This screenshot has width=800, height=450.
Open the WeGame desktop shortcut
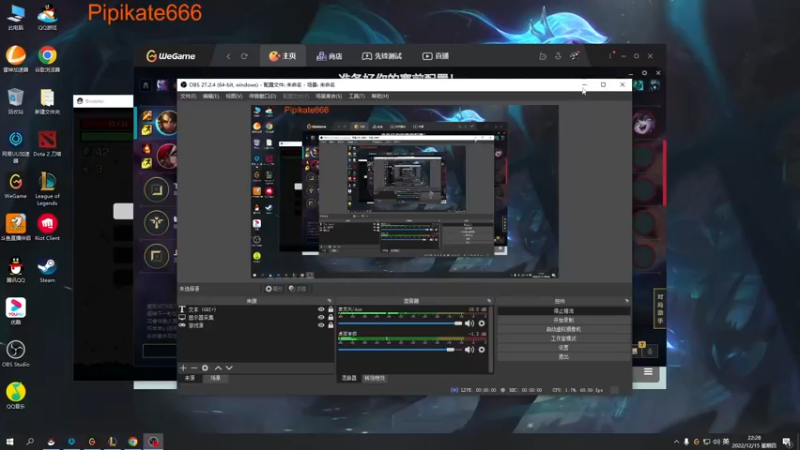[15, 186]
